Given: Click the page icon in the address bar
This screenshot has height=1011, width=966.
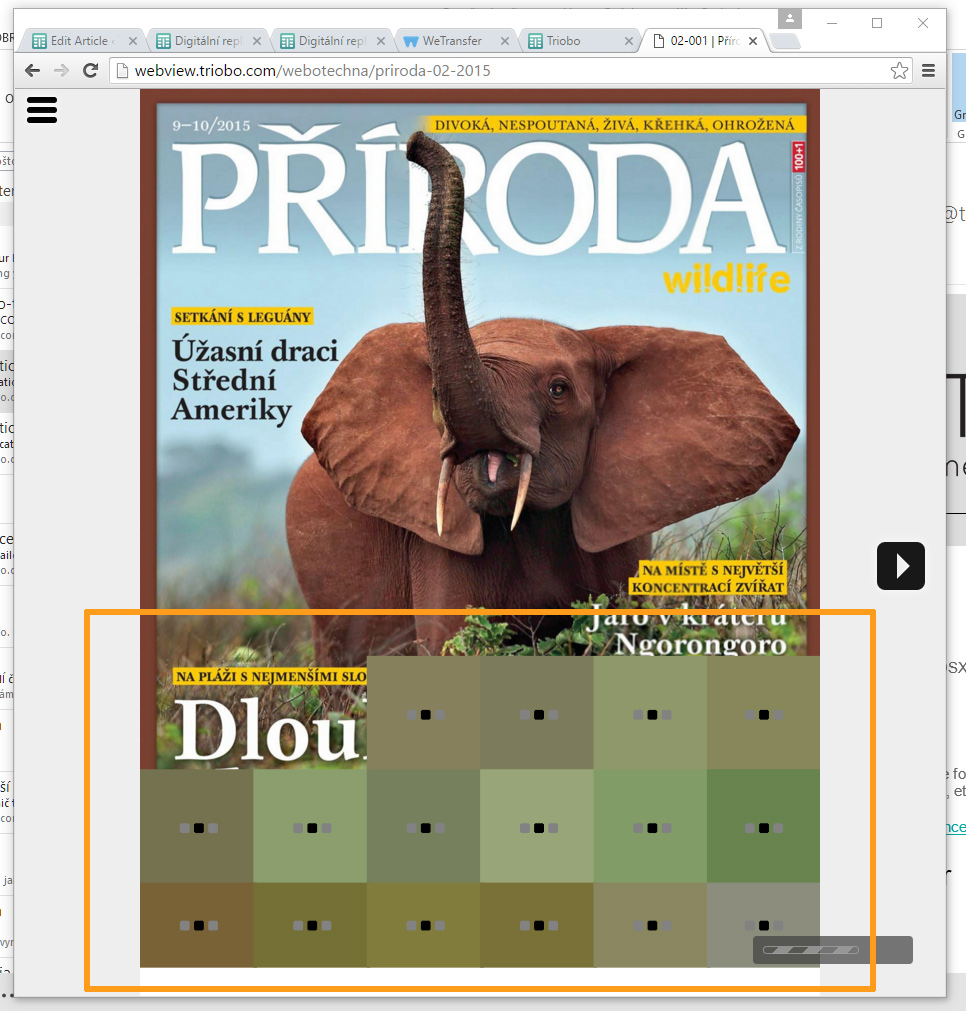Looking at the screenshot, I should 122,70.
